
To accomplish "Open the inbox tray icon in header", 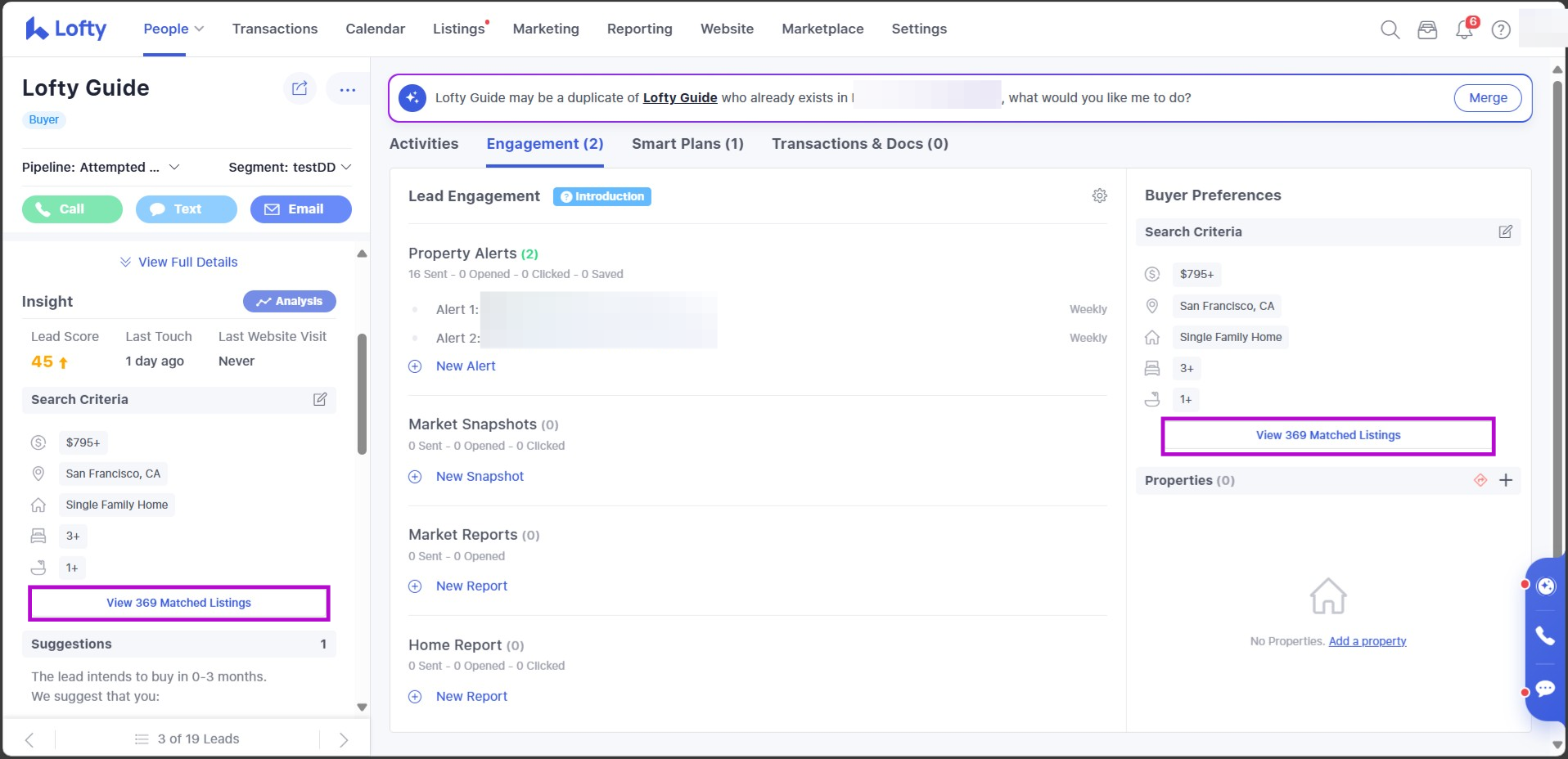I will (x=1427, y=30).
